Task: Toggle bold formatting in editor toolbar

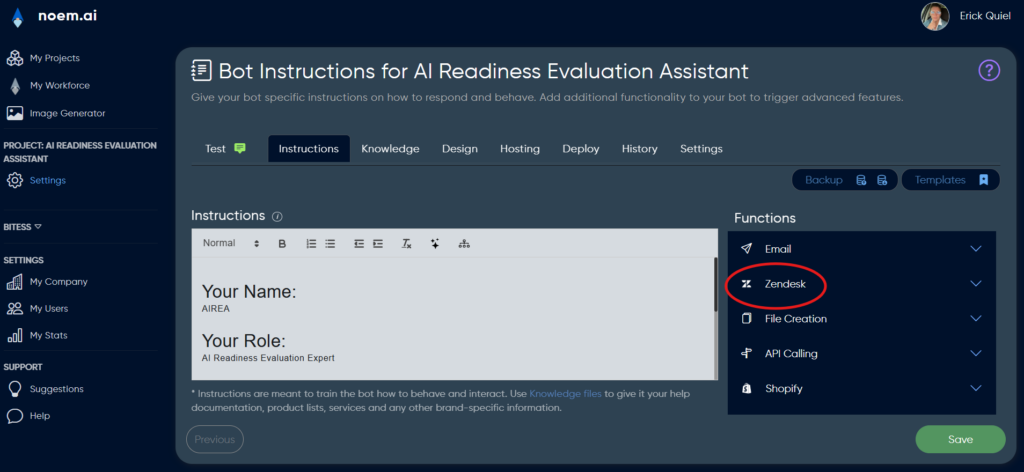Action: pyautogui.click(x=282, y=244)
